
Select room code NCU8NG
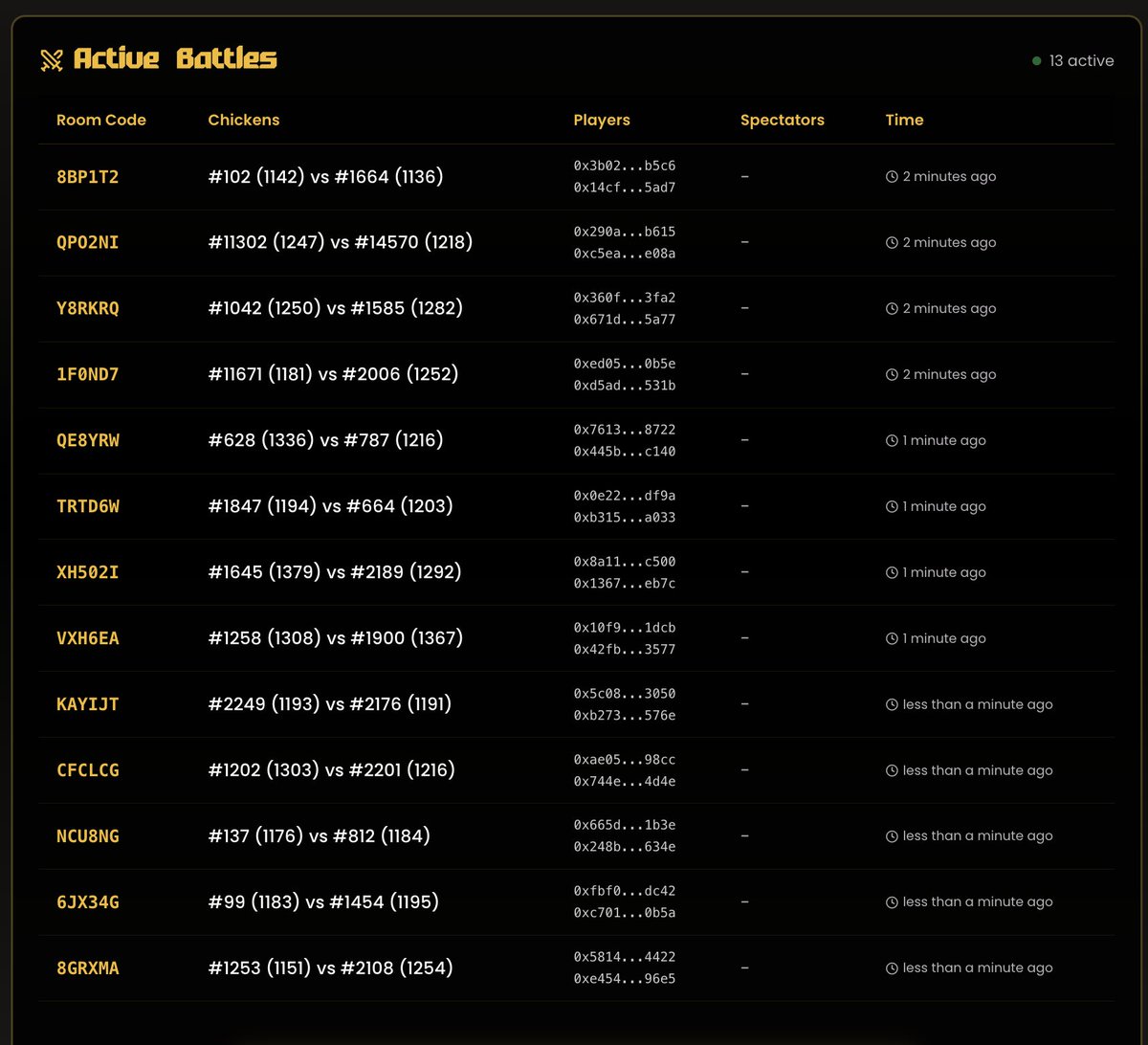(88, 836)
